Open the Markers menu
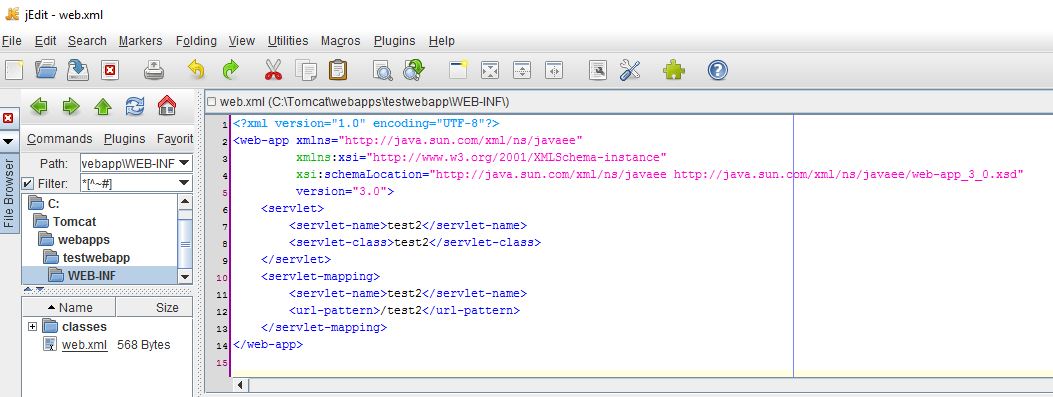1053x397 pixels. point(140,41)
